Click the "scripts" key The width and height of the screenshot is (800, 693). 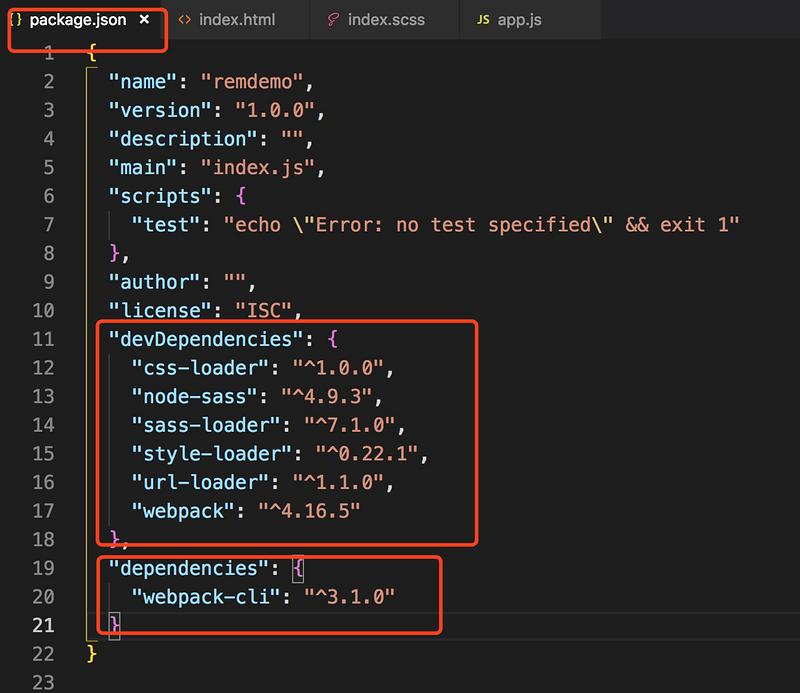point(160,195)
